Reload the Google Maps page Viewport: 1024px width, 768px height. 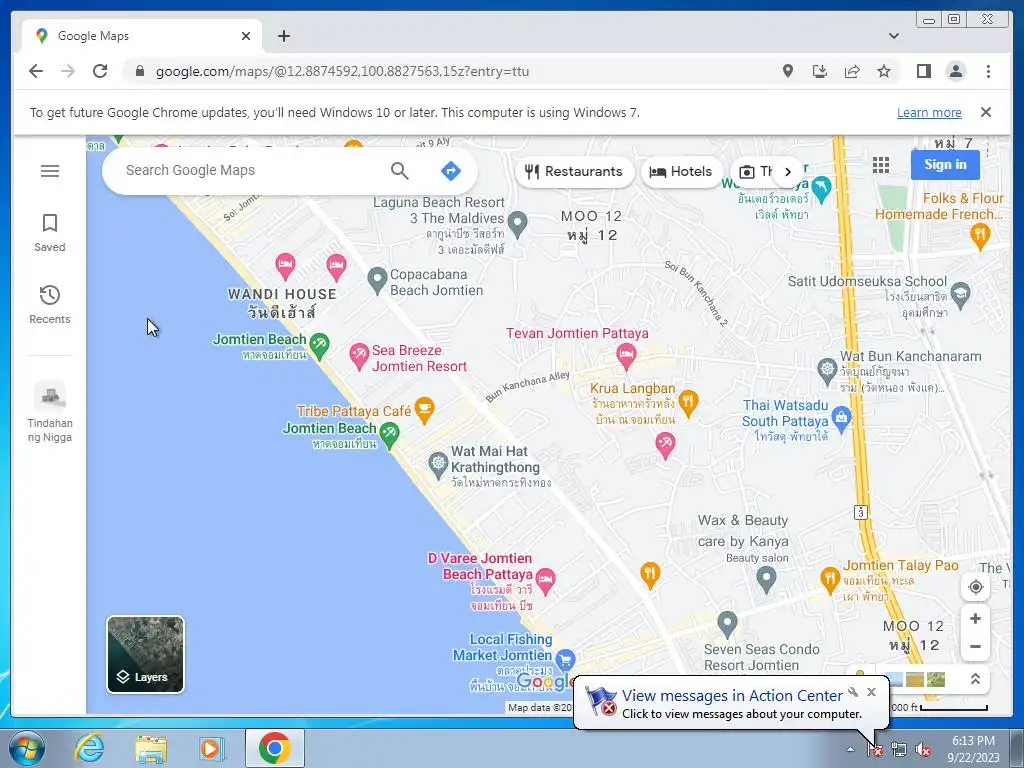100,71
